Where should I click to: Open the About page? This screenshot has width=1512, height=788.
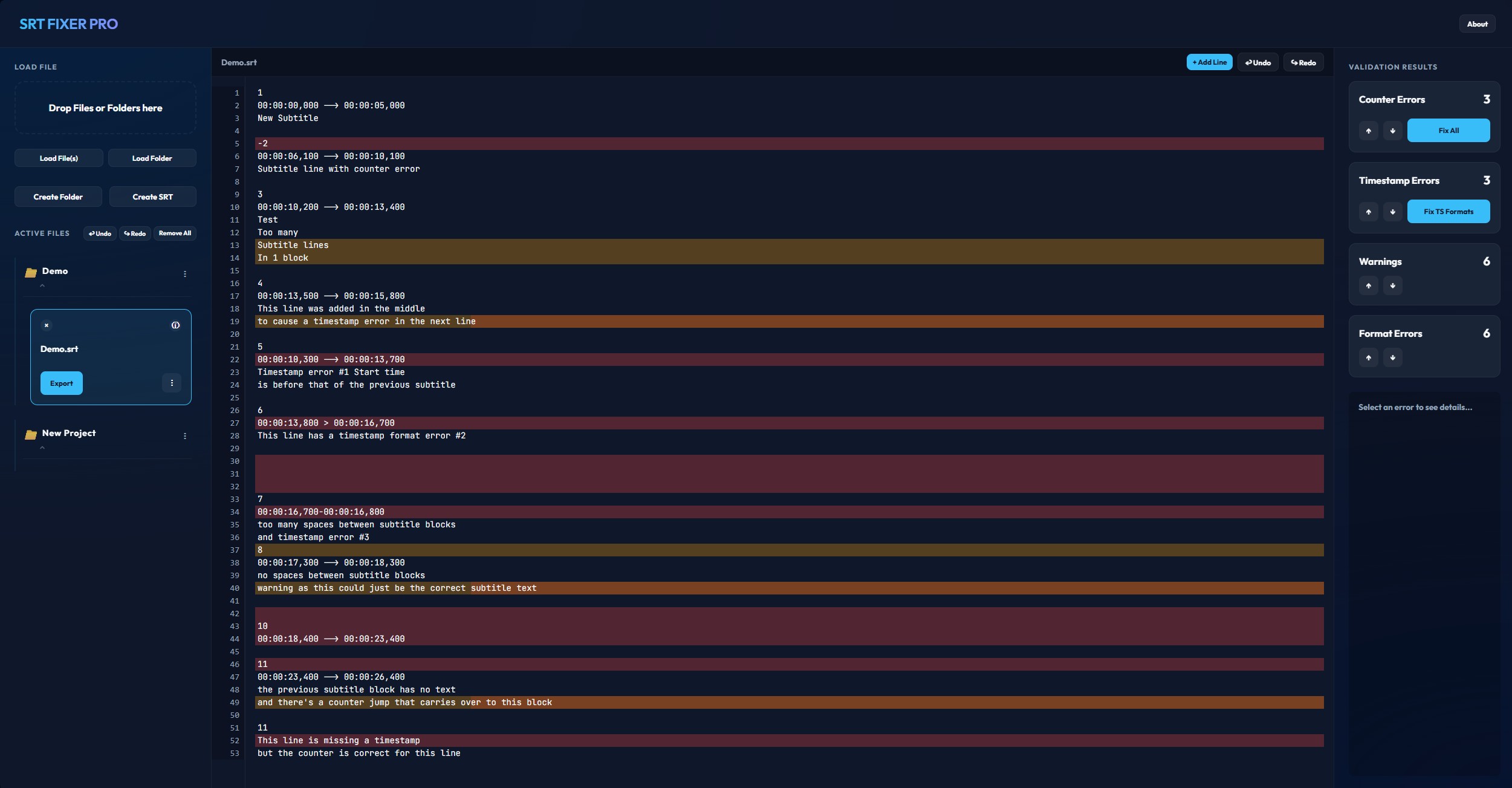click(x=1477, y=24)
